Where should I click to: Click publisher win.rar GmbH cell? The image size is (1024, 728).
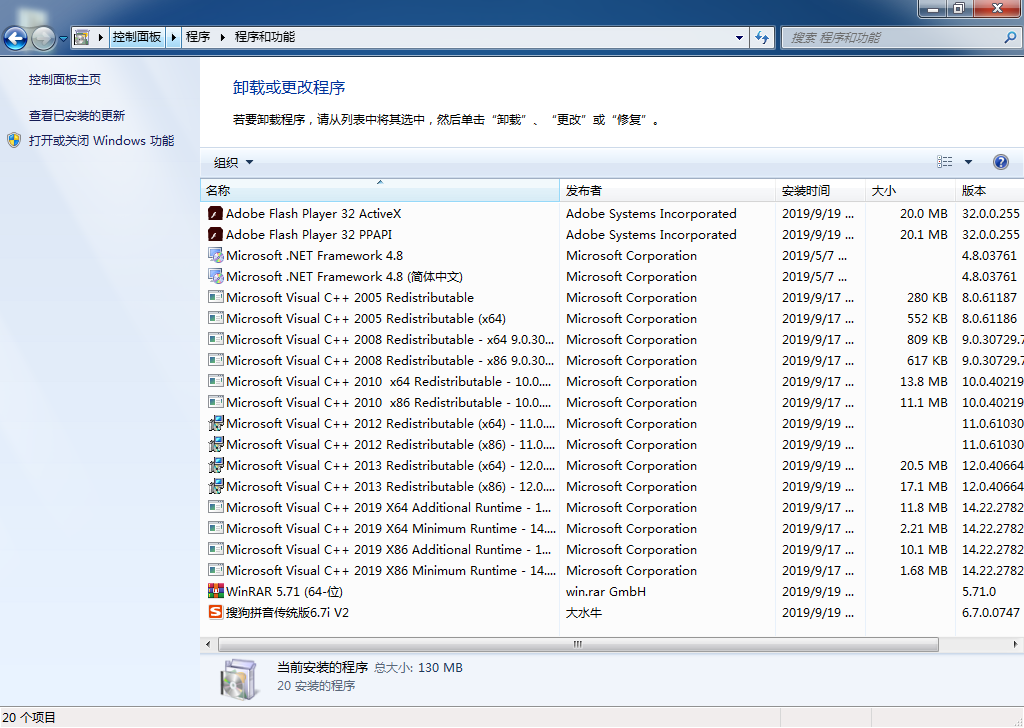tap(606, 592)
